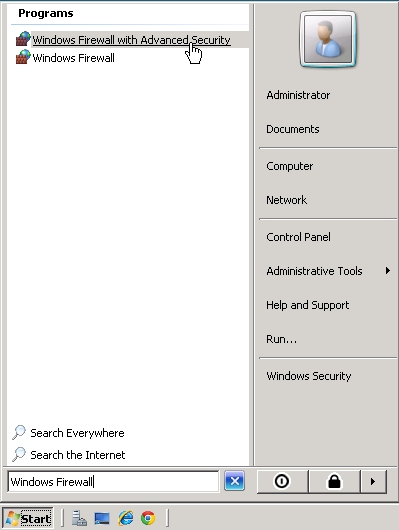Screen dimensions: 399x530
Task: Open Documents from the Start menu
Action: click(292, 129)
